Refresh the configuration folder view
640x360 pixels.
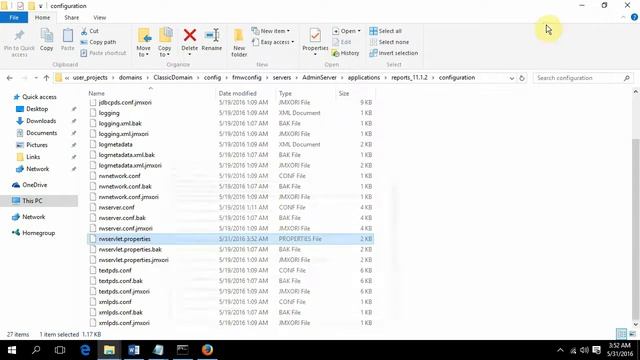tap(522, 78)
